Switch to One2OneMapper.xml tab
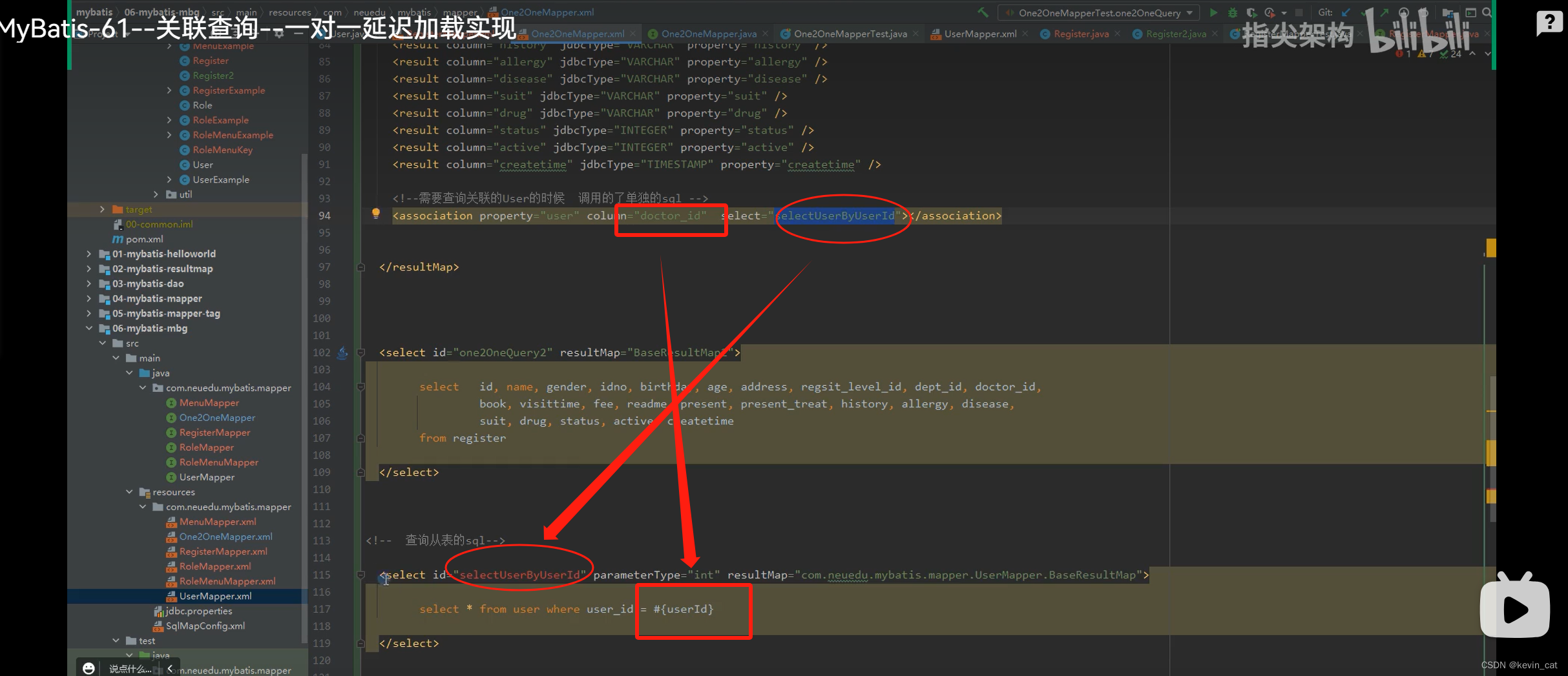Image resolution: width=1568 pixels, height=676 pixels. click(578, 34)
